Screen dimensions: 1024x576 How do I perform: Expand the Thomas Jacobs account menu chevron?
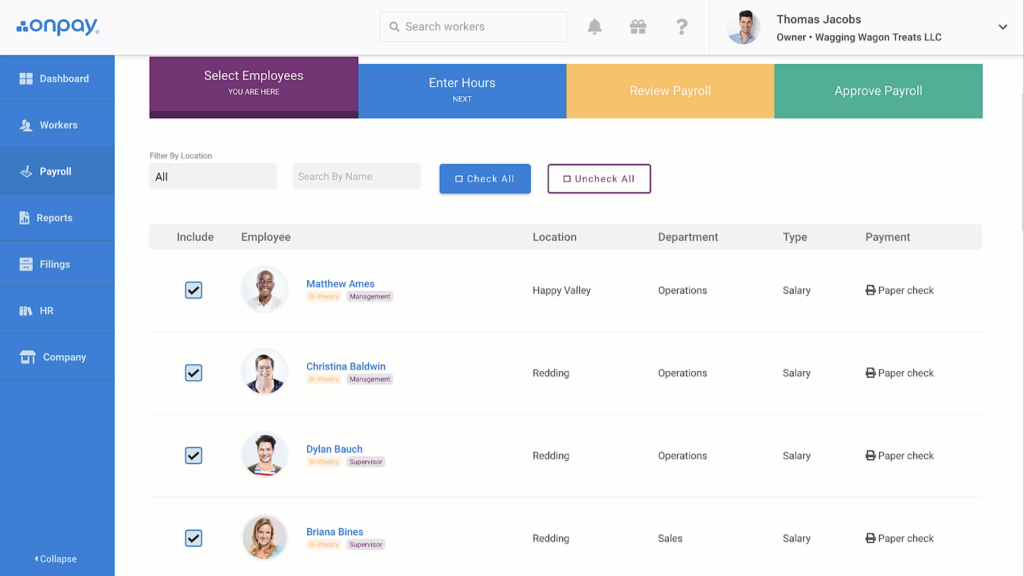click(x=1002, y=27)
